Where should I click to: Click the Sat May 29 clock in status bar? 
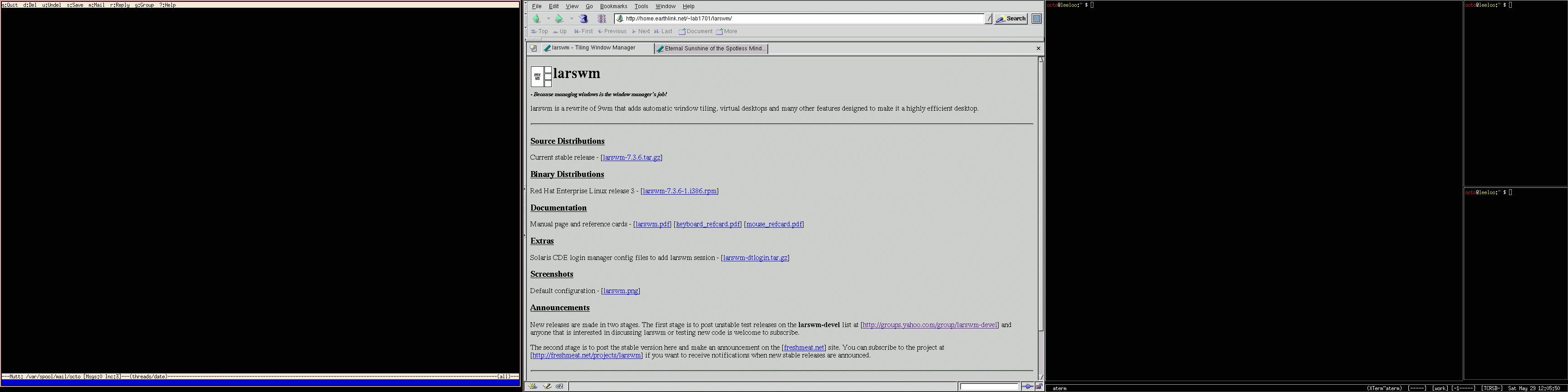click(x=1534, y=388)
